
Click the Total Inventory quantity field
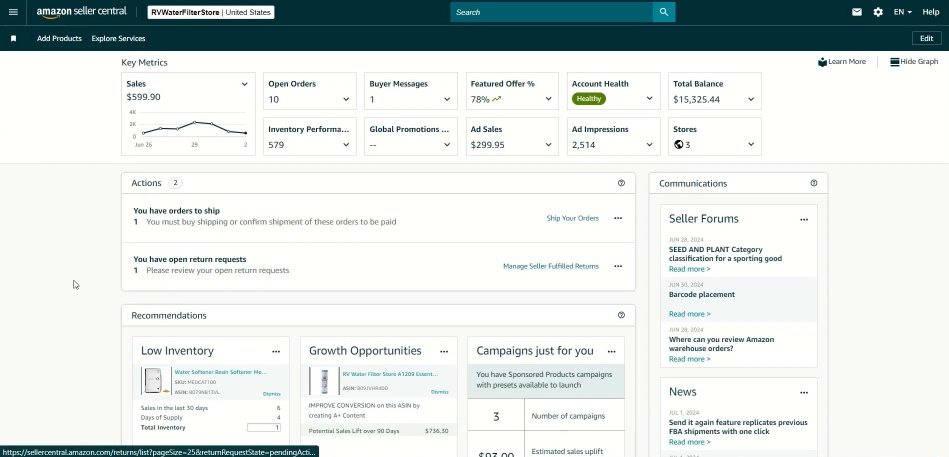[x=264, y=427]
